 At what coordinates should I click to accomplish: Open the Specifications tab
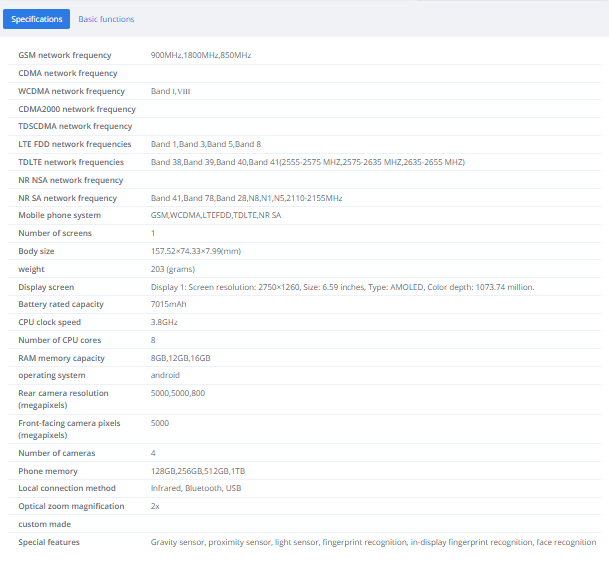tap(37, 19)
